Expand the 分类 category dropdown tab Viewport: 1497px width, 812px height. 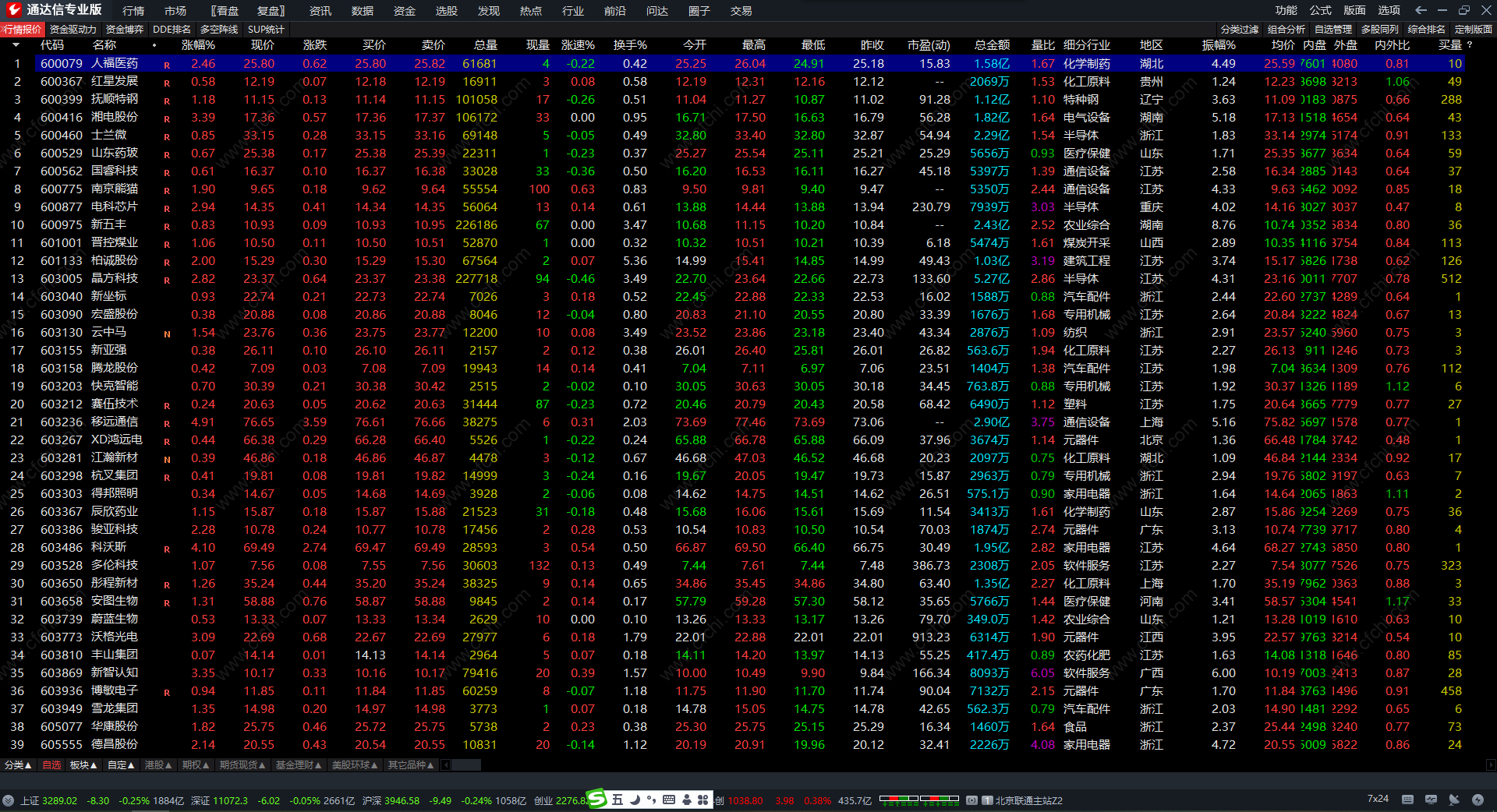click(x=18, y=765)
